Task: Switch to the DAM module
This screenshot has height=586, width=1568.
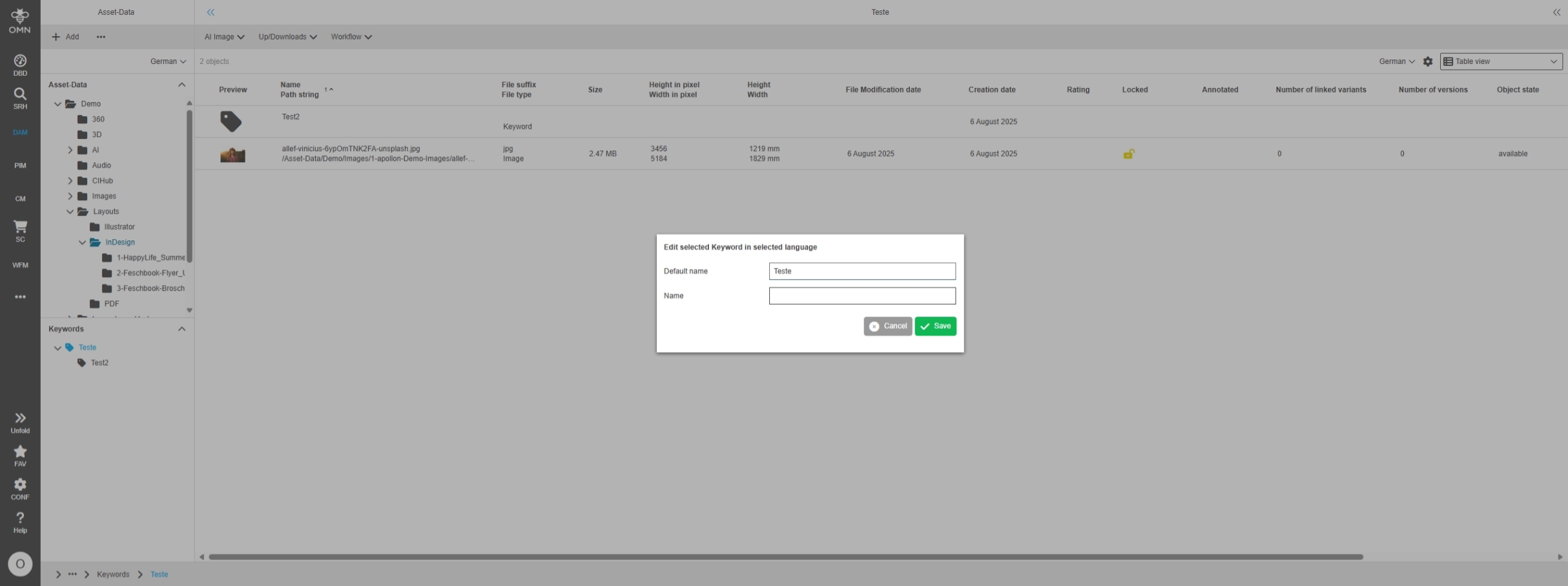Action: 20,132
